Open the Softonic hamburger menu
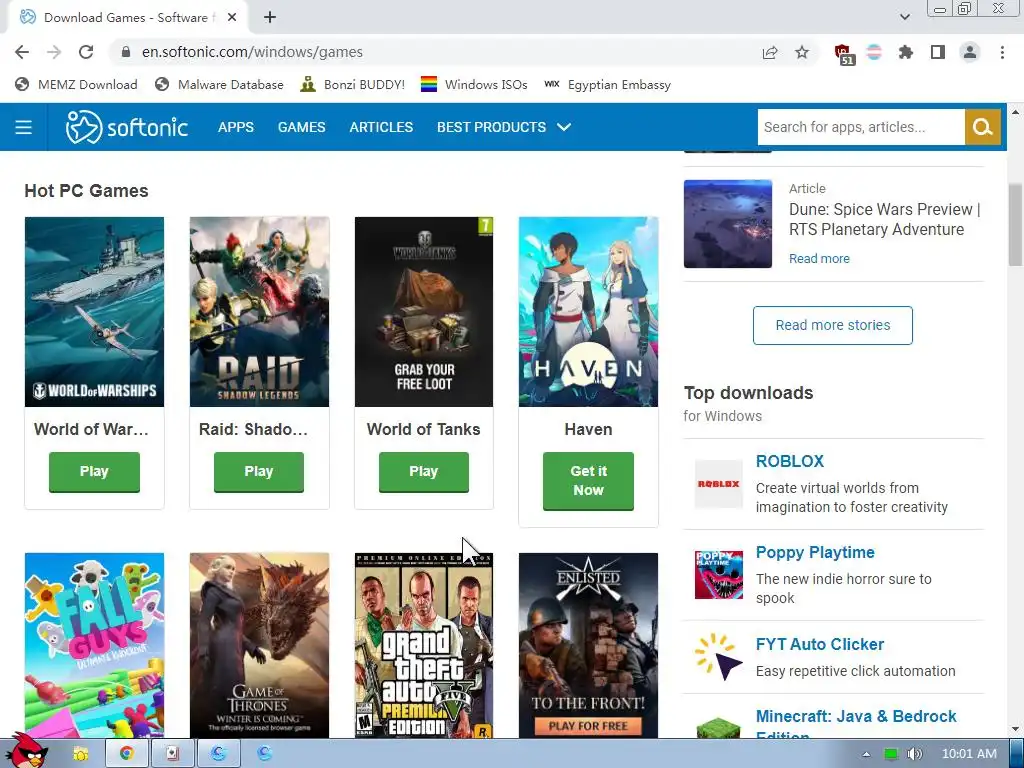Image resolution: width=1024 pixels, height=768 pixels. (x=24, y=127)
